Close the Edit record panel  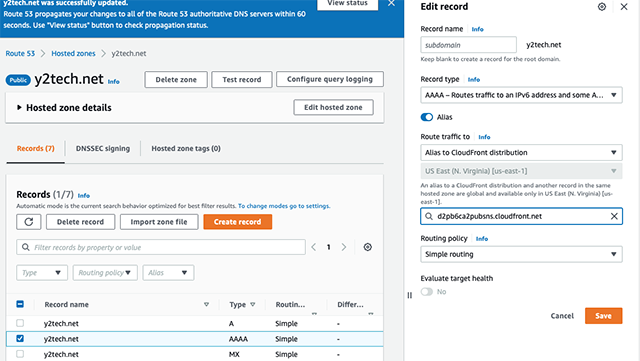point(624,7)
